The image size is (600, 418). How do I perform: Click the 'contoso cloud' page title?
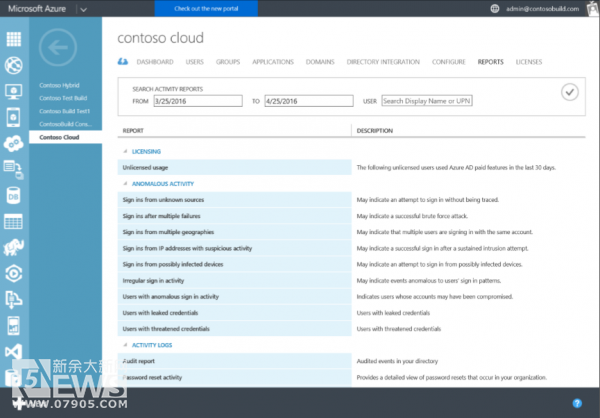point(161,38)
